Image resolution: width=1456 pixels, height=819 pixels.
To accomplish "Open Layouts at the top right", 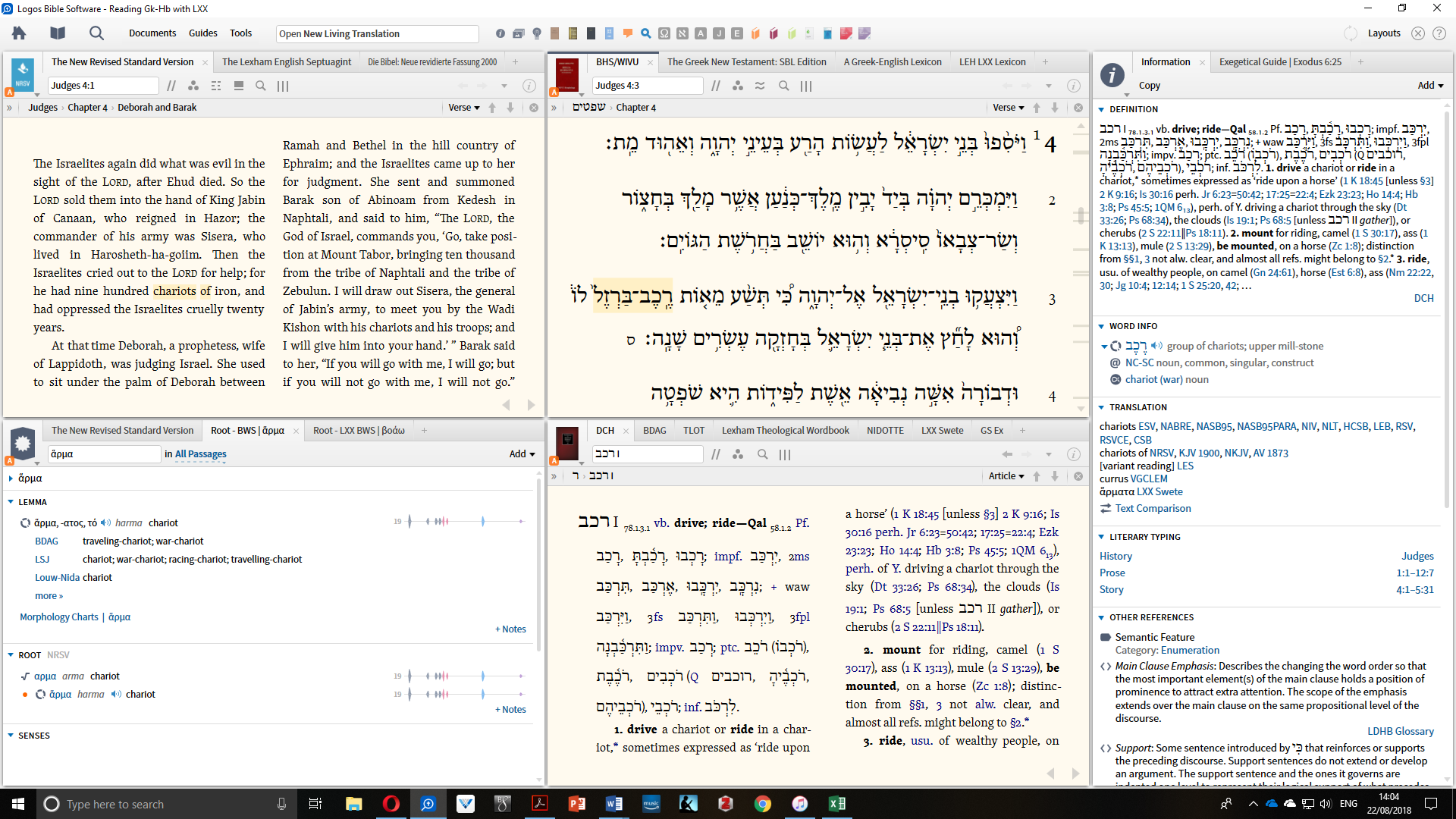I will click(x=1385, y=33).
